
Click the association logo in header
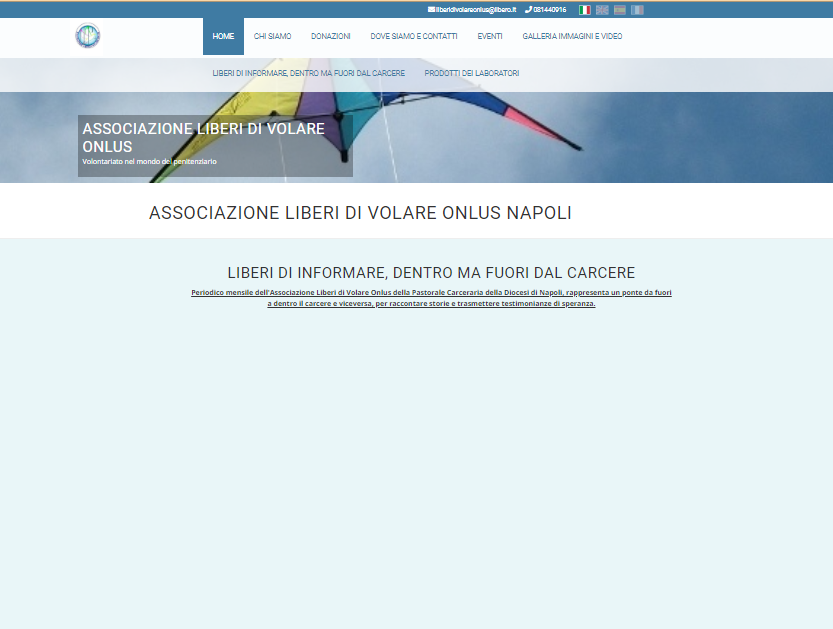pyautogui.click(x=88, y=36)
